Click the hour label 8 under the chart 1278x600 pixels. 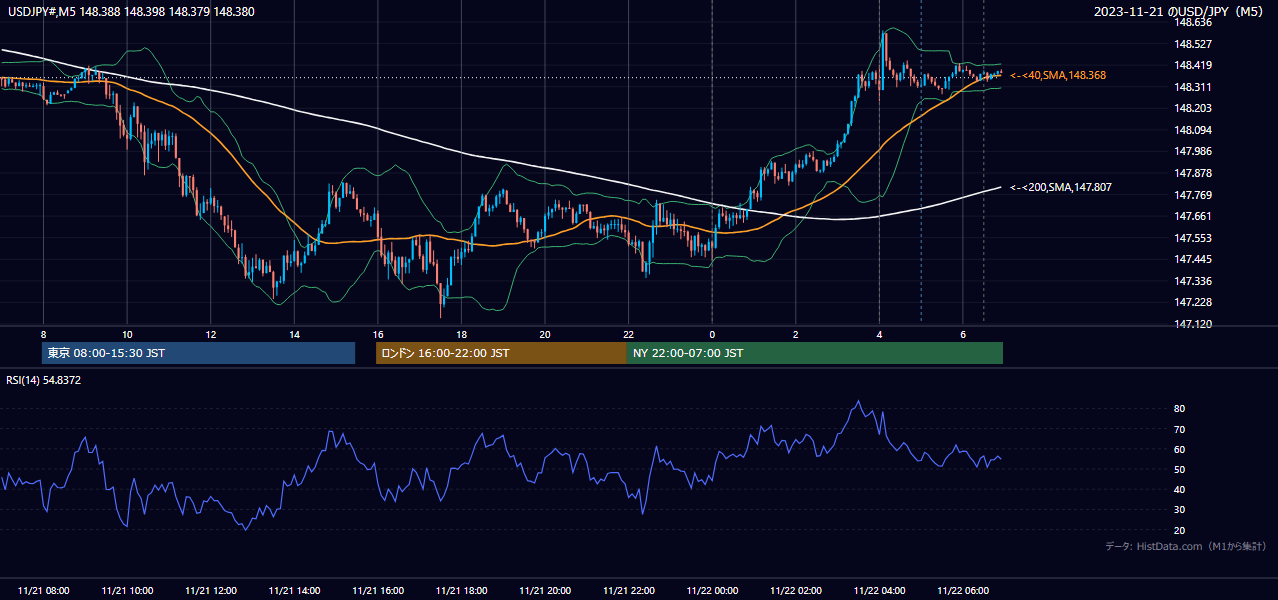[43, 334]
